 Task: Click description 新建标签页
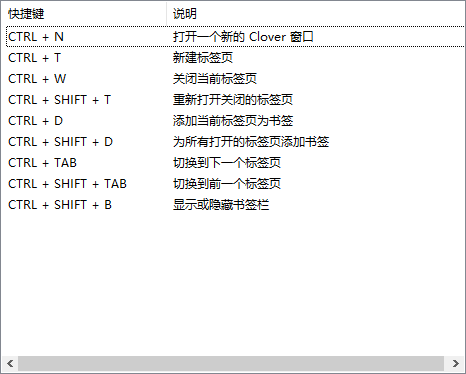(203, 58)
